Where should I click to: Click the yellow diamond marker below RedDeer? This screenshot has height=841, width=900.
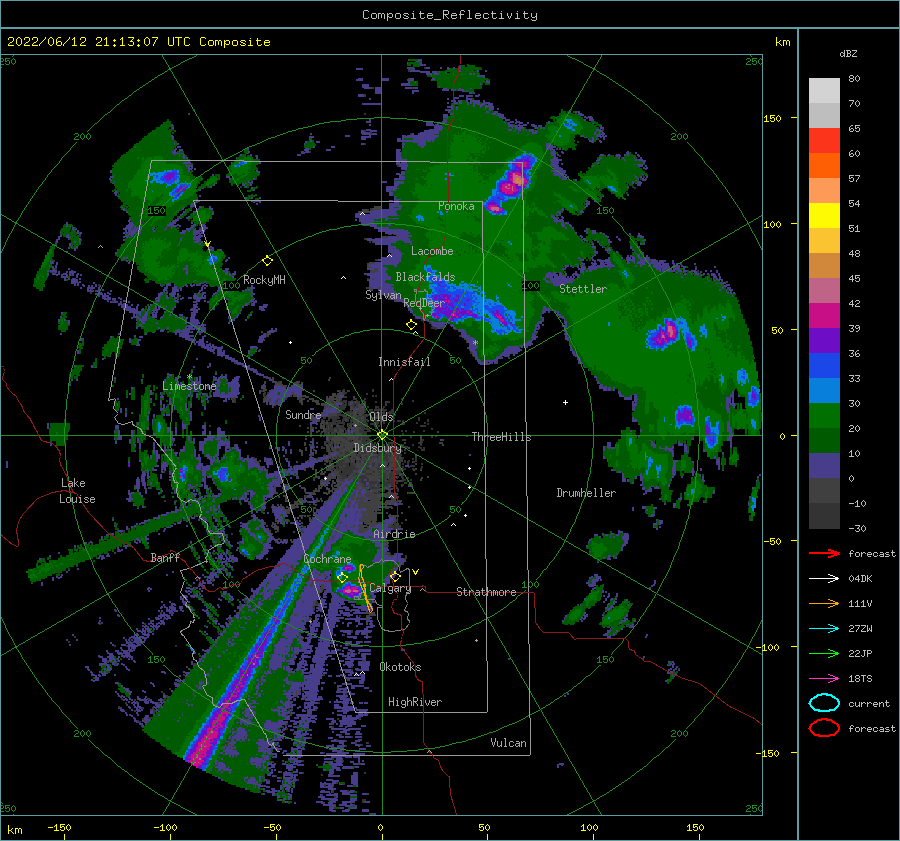click(x=412, y=325)
